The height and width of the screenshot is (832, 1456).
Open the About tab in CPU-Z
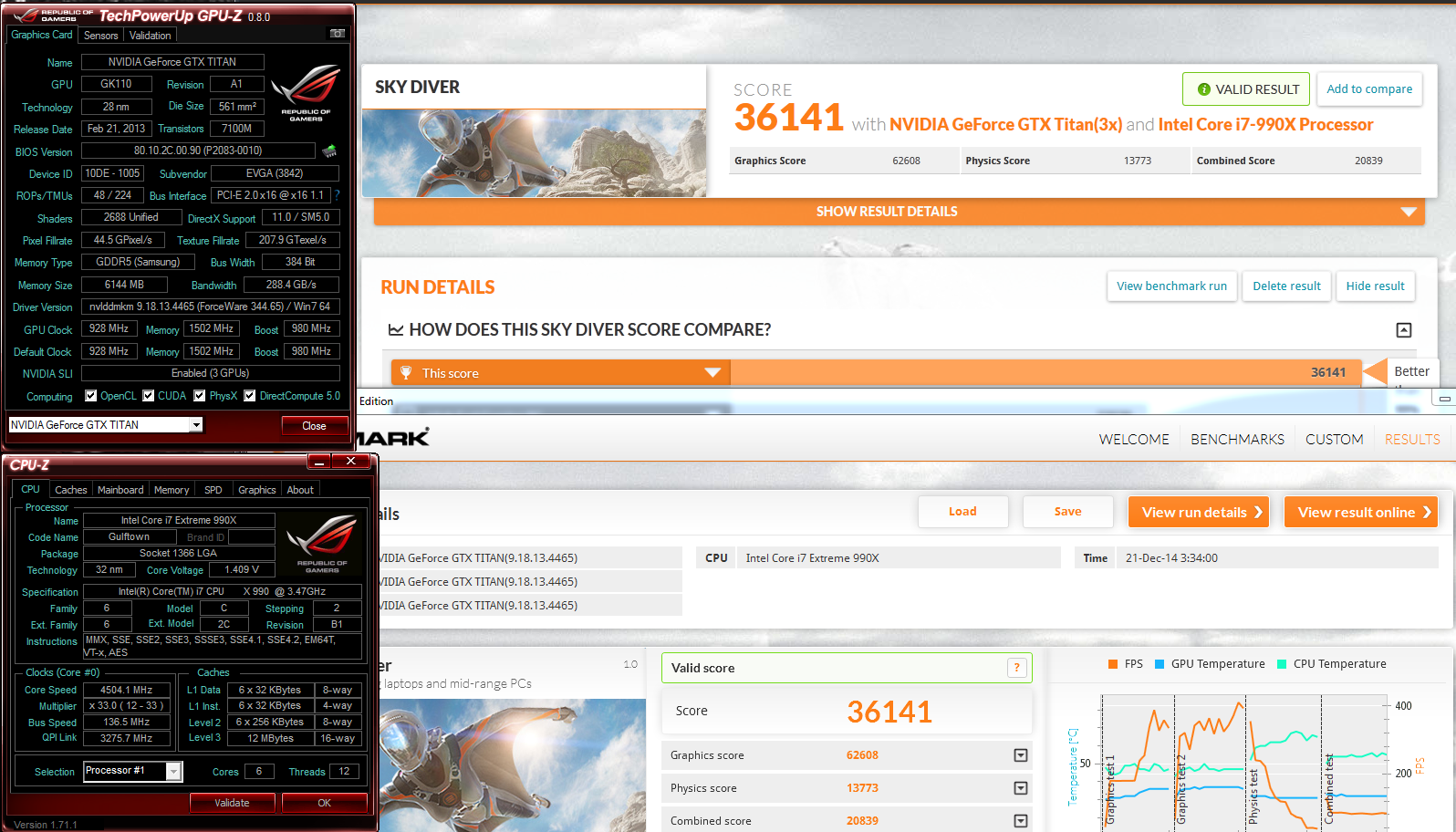300,490
